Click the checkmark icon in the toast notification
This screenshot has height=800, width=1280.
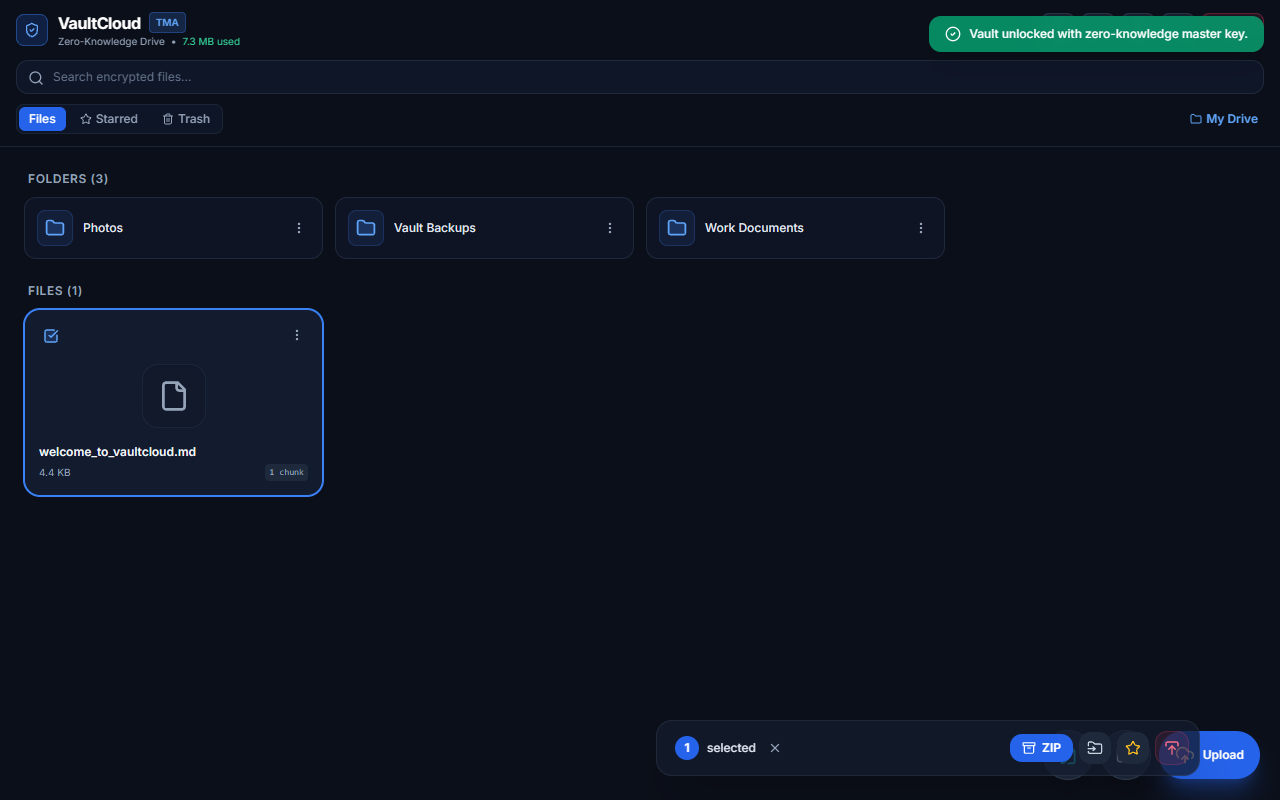953,34
